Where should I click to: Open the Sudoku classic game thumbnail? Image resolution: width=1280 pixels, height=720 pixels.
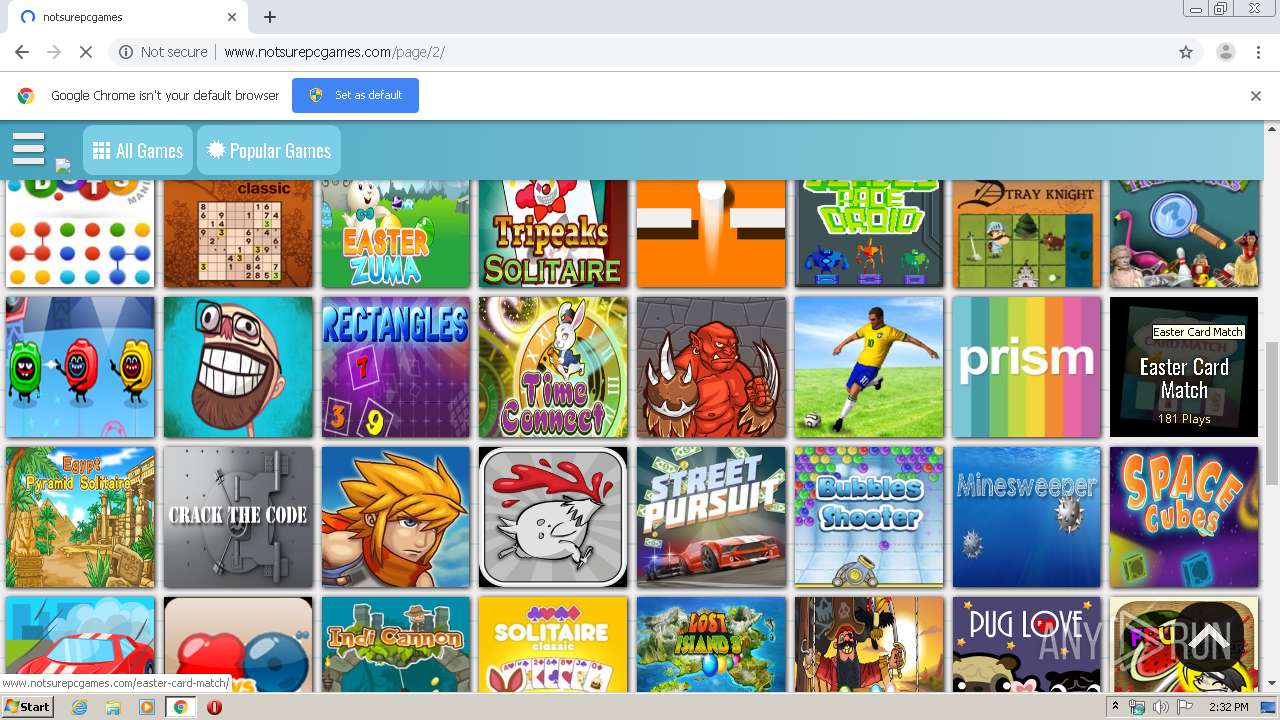(238, 233)
